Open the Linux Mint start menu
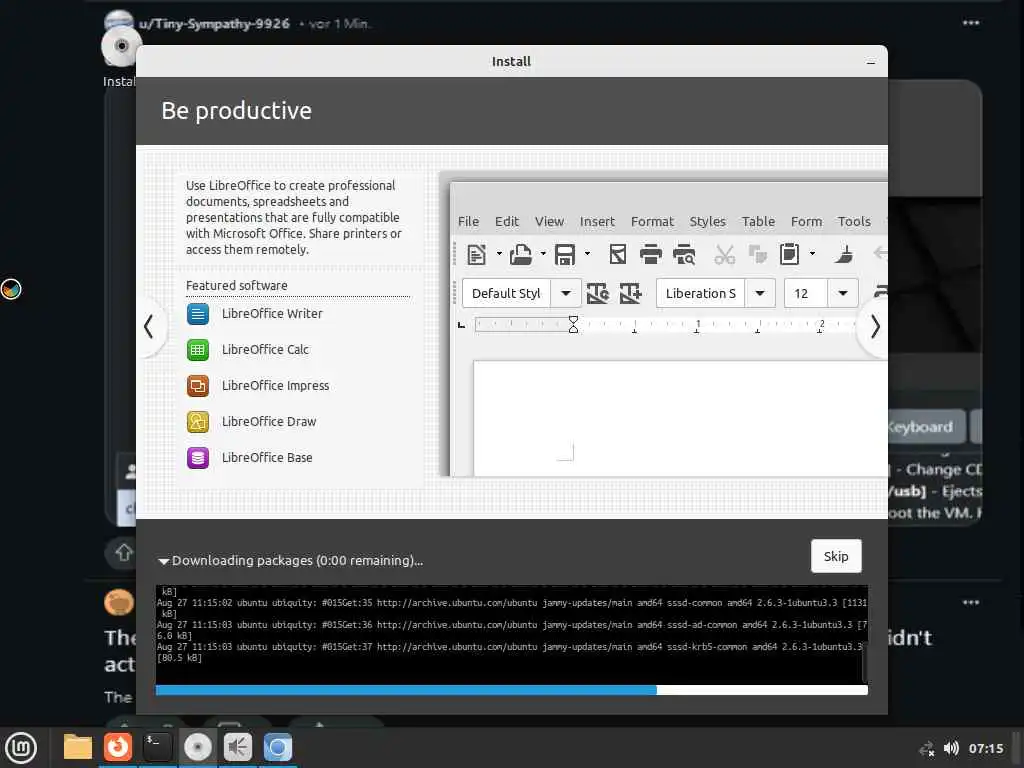Screen dimensions: 1024x768 22,748
